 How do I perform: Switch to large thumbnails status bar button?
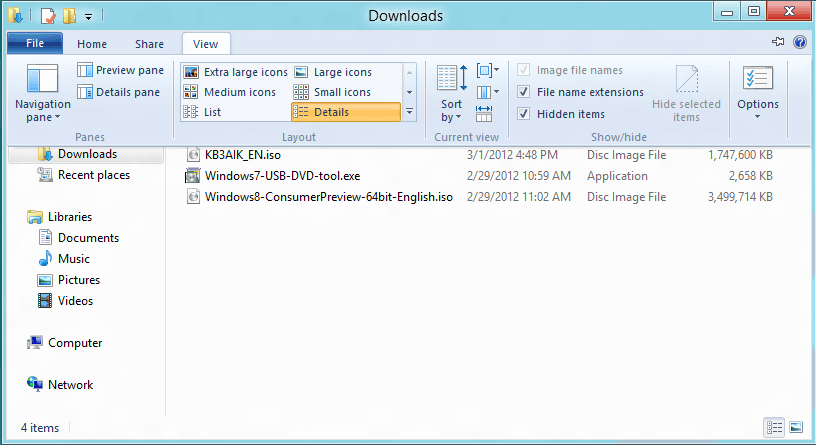(796, 427)
